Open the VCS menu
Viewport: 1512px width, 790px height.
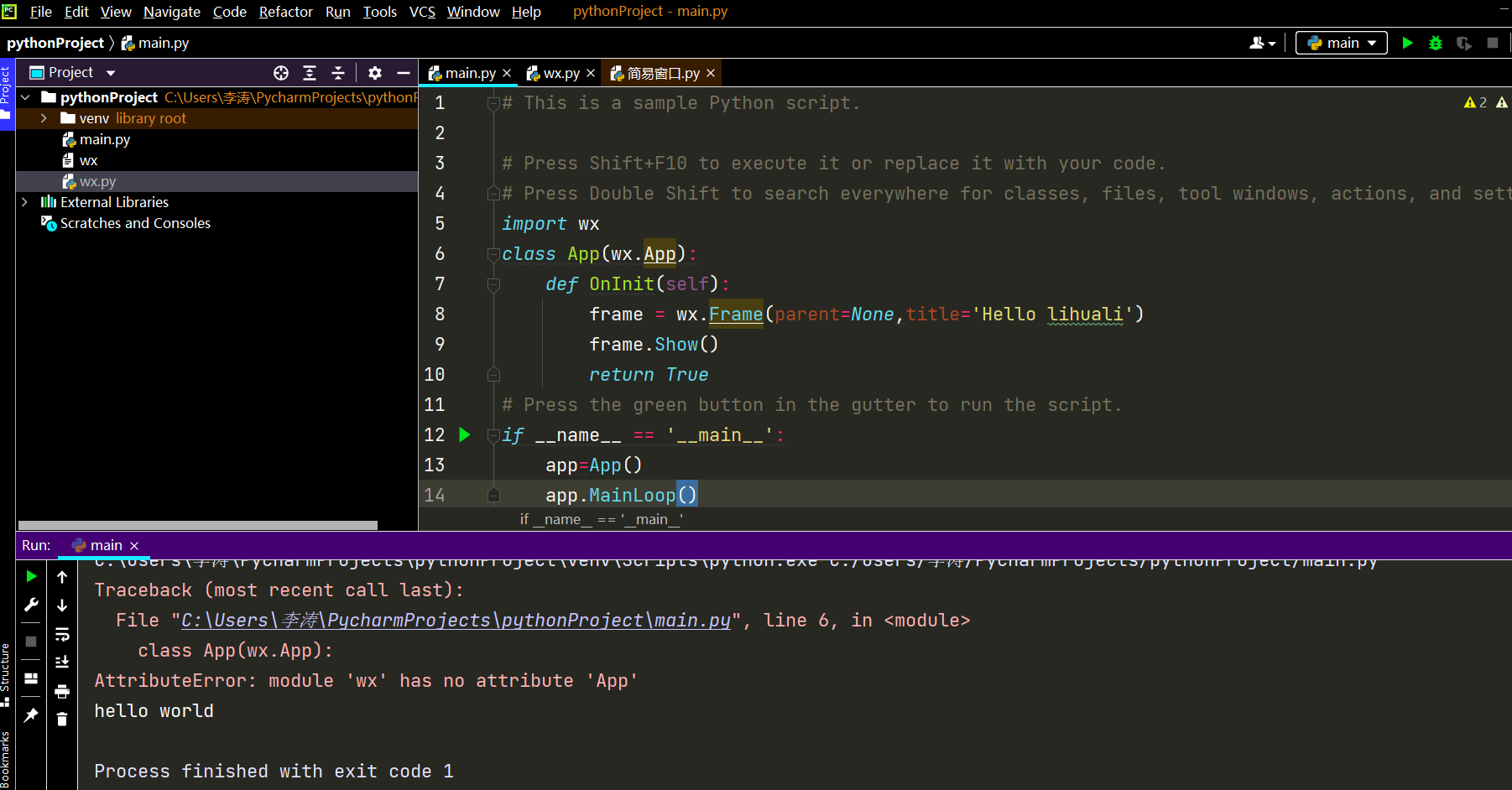pyautogui.click(x=422, y=12)
